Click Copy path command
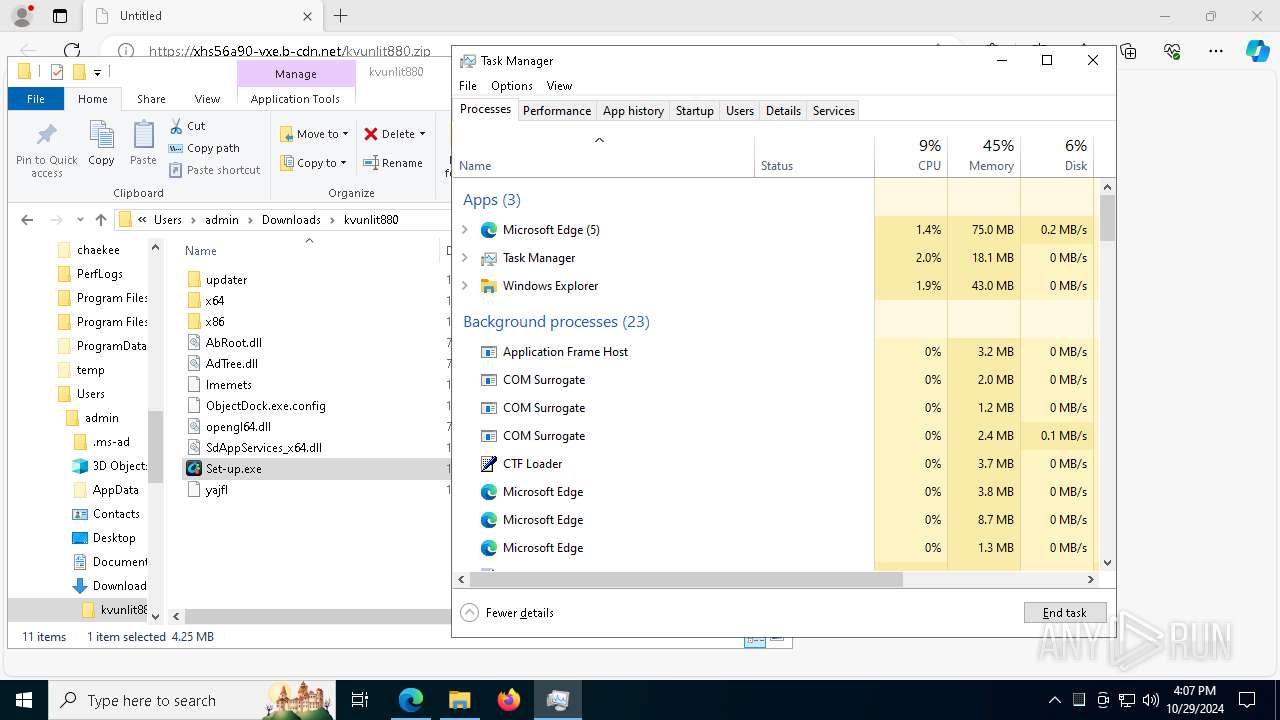Viewport: 1280px width, 720px height. 204,148
